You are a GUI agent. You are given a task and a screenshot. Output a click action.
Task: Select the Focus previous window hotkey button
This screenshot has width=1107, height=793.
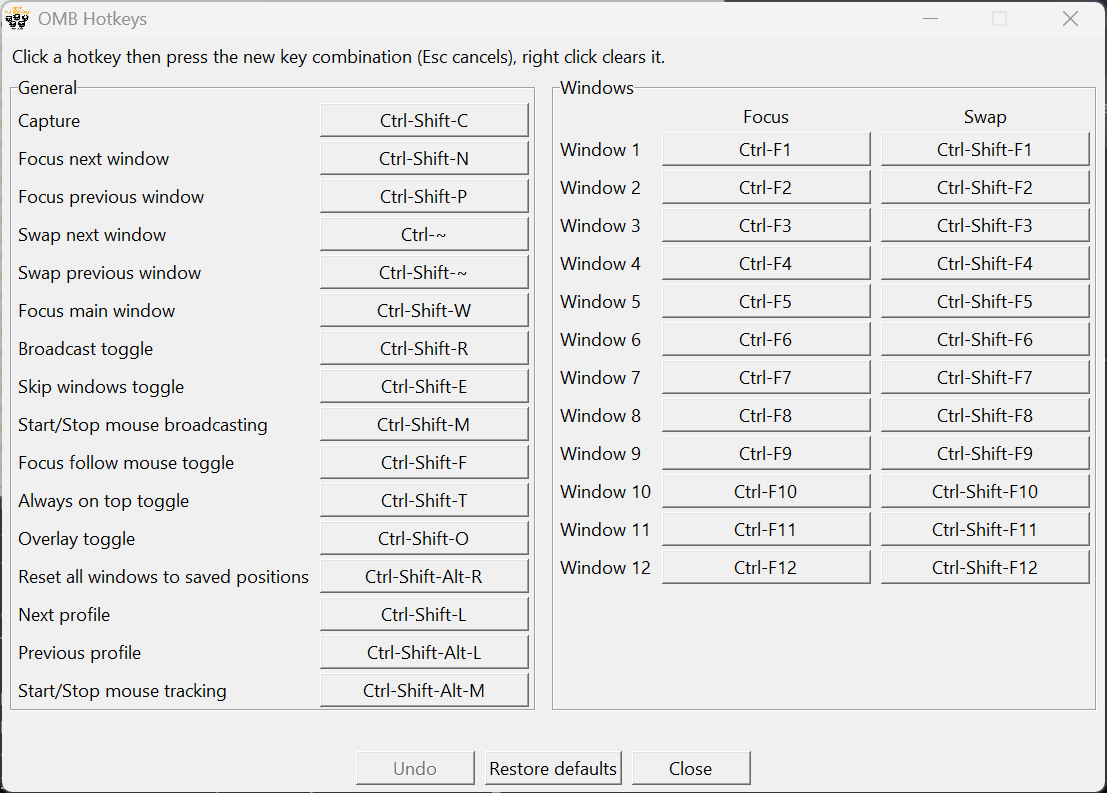(424, 196)
